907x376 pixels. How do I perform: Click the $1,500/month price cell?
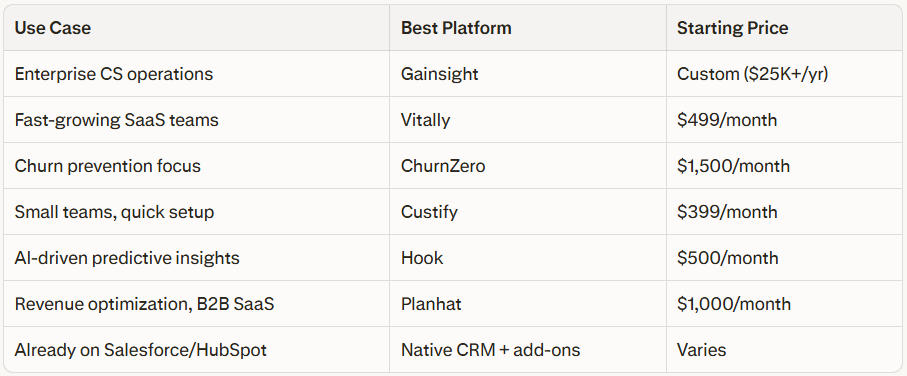tap(784, 165)
